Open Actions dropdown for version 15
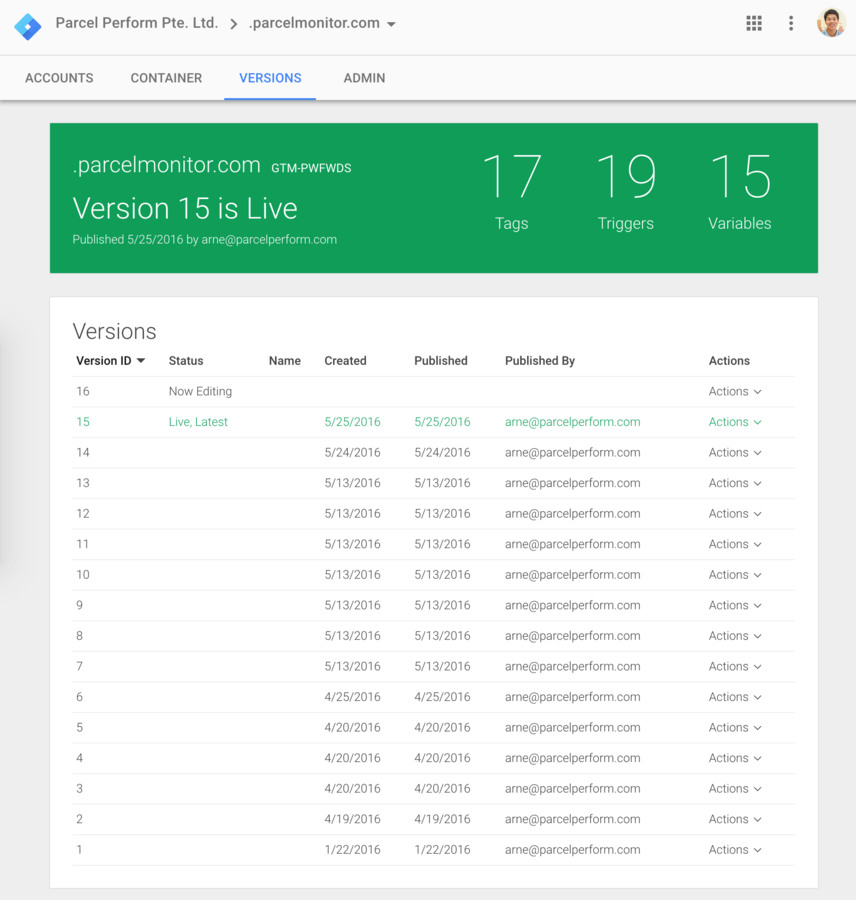This screenshot has width=856, height=900. tap(735, 422)
